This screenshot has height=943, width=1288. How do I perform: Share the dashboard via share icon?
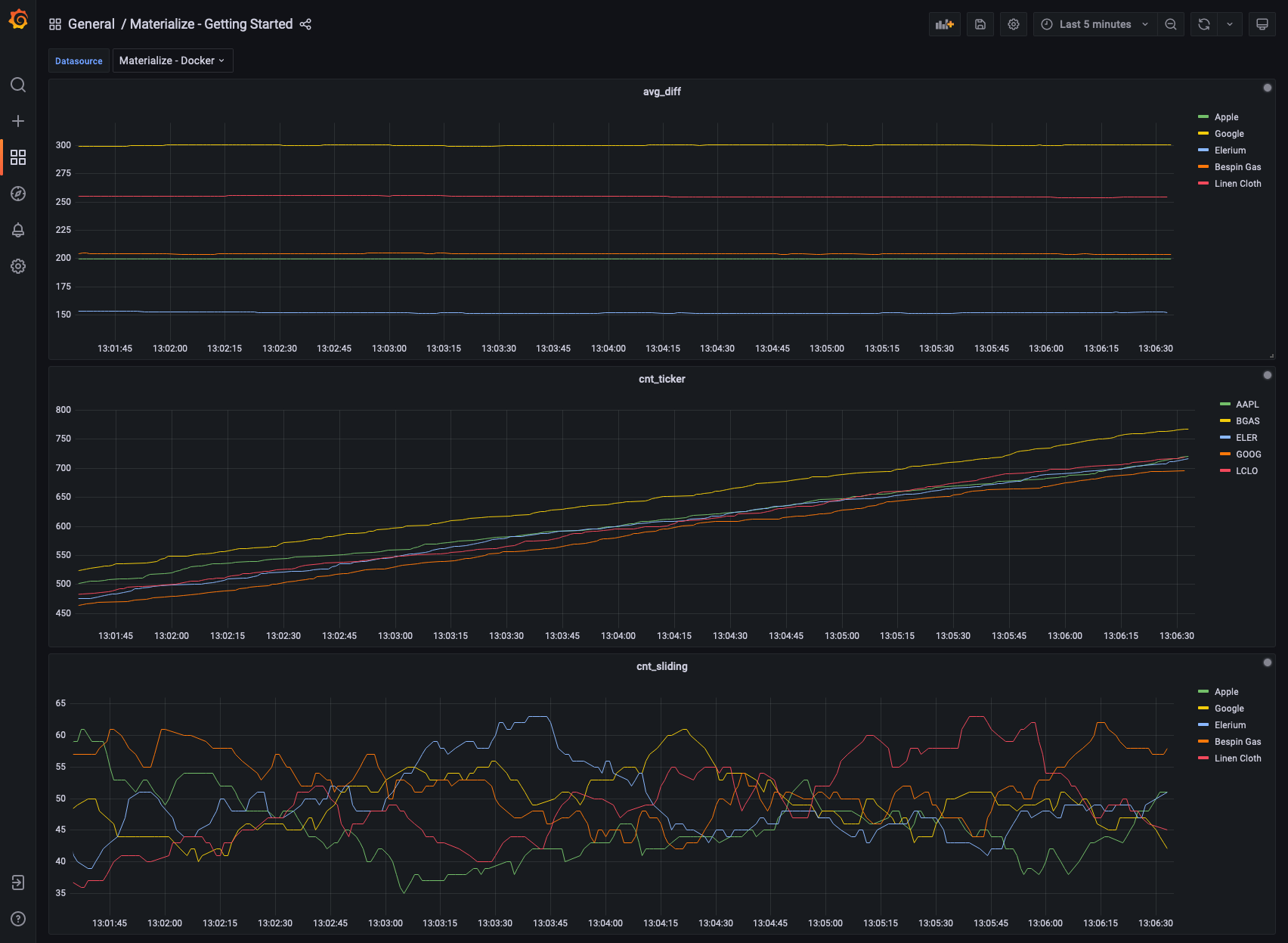pos(305,24)
